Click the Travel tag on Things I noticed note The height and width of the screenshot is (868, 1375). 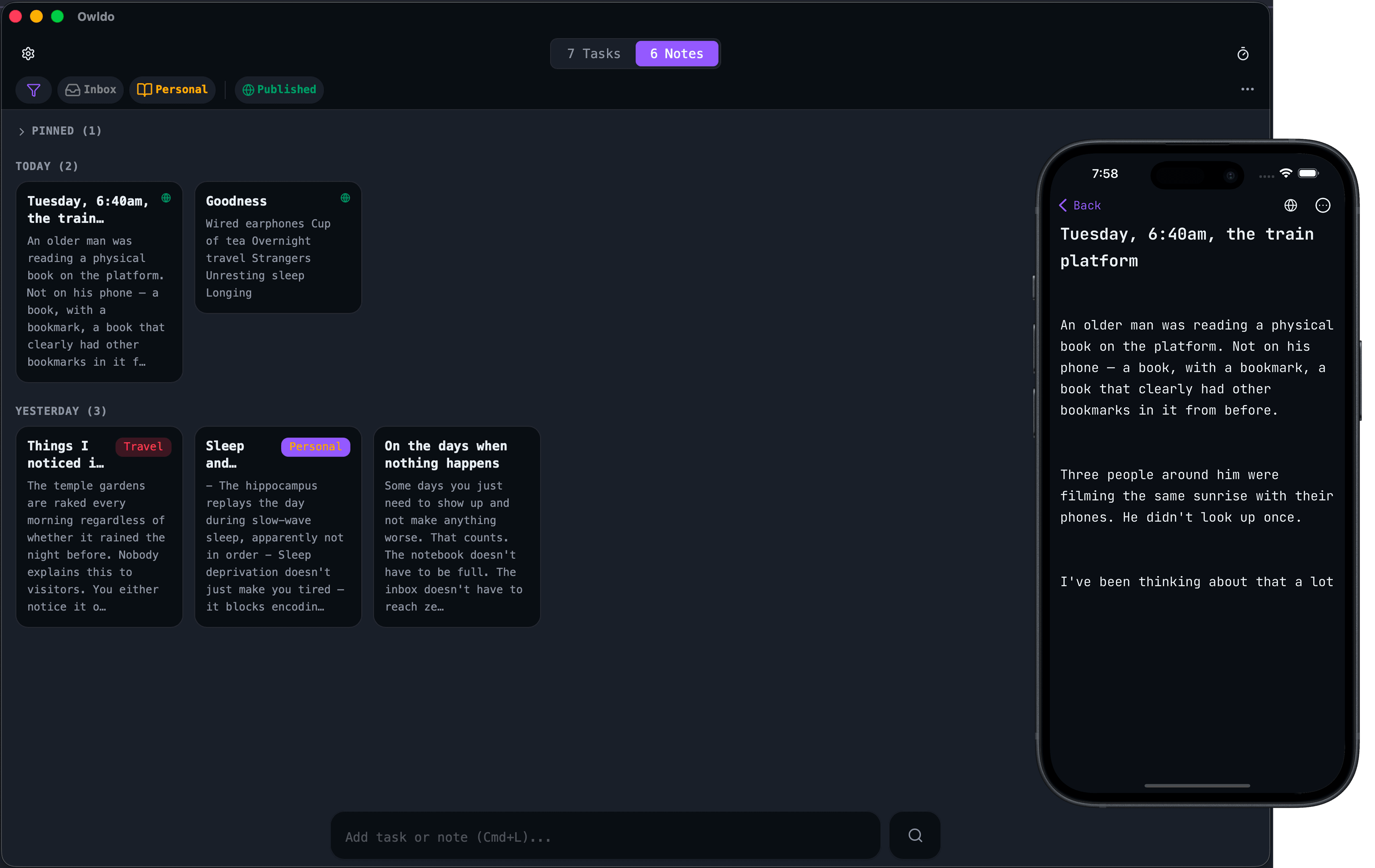(143, 447)
